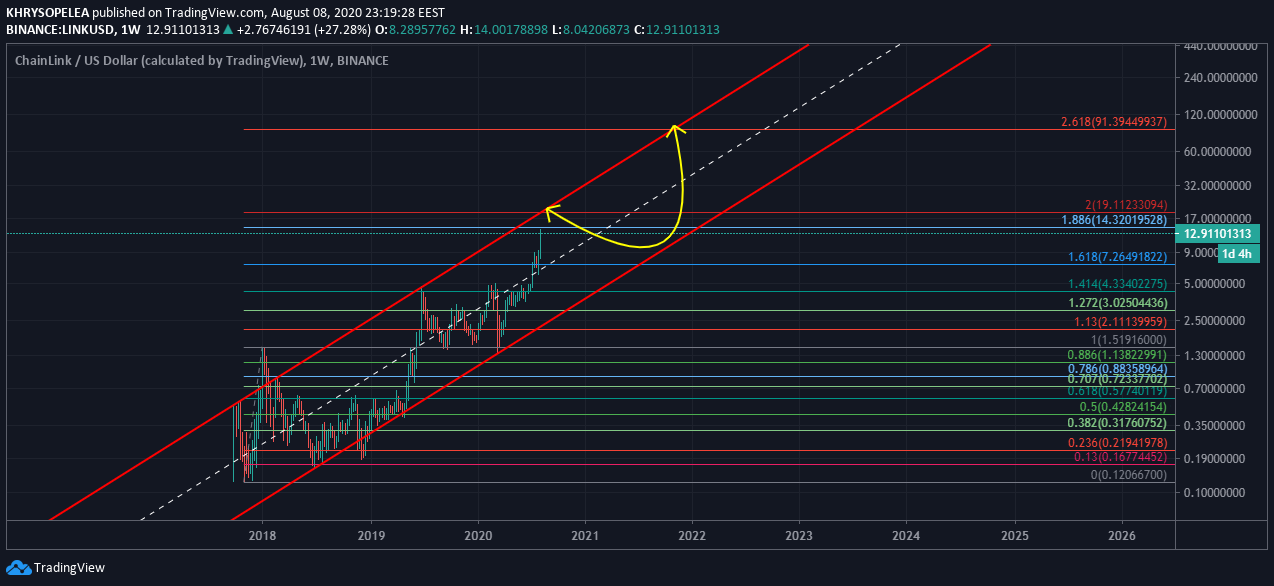Click the close value C:12.91101313
This screenshot has height=586, width=1274.
point(677,30)
